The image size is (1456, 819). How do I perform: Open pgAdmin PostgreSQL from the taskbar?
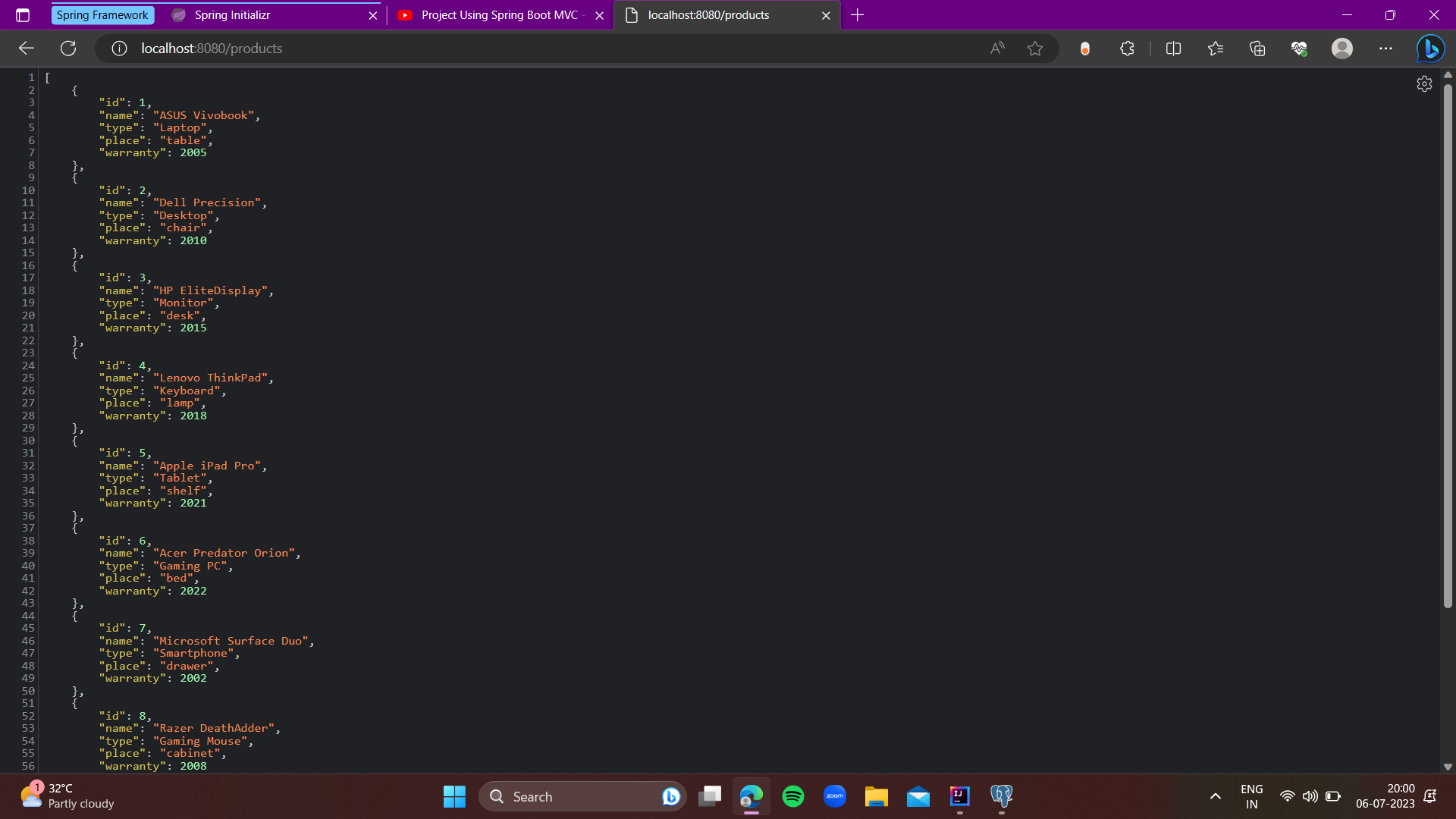1001,796
